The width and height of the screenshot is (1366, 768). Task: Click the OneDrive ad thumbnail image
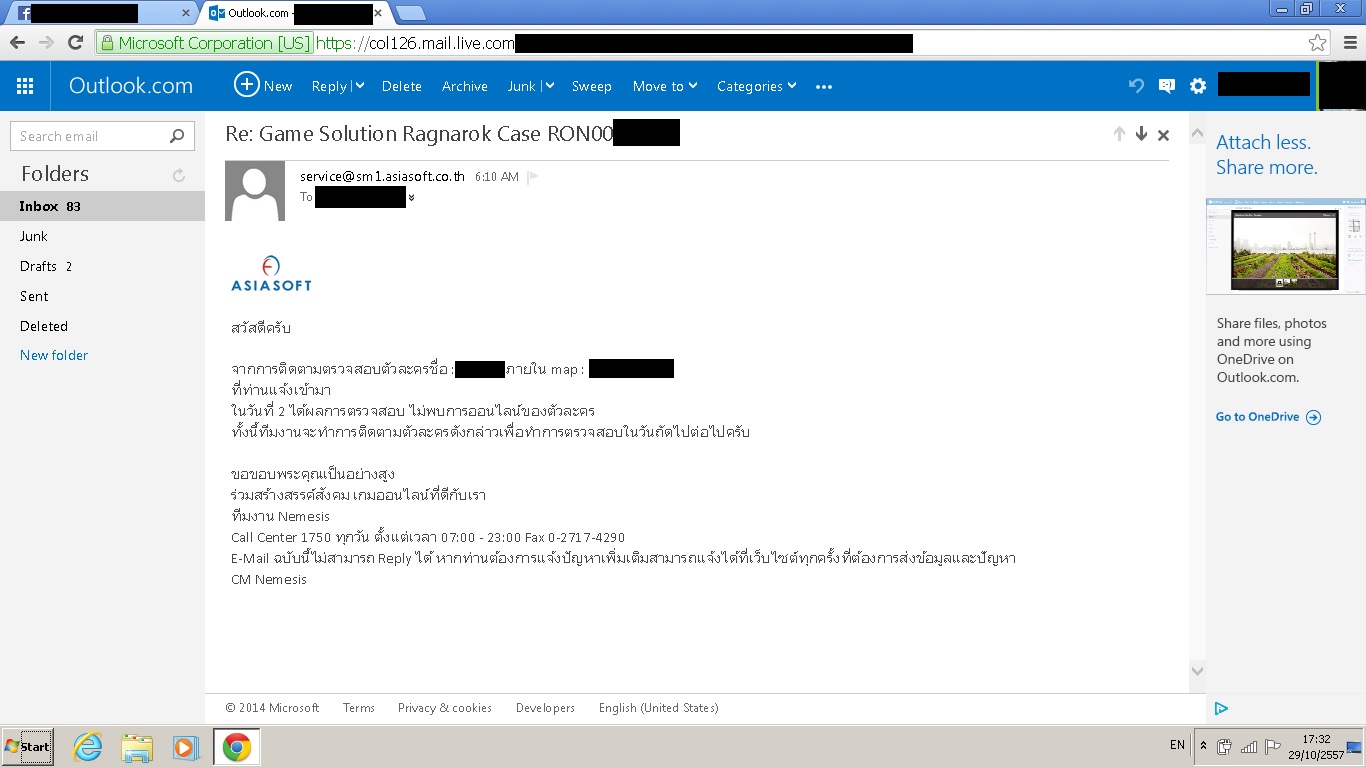(1285, 245)
